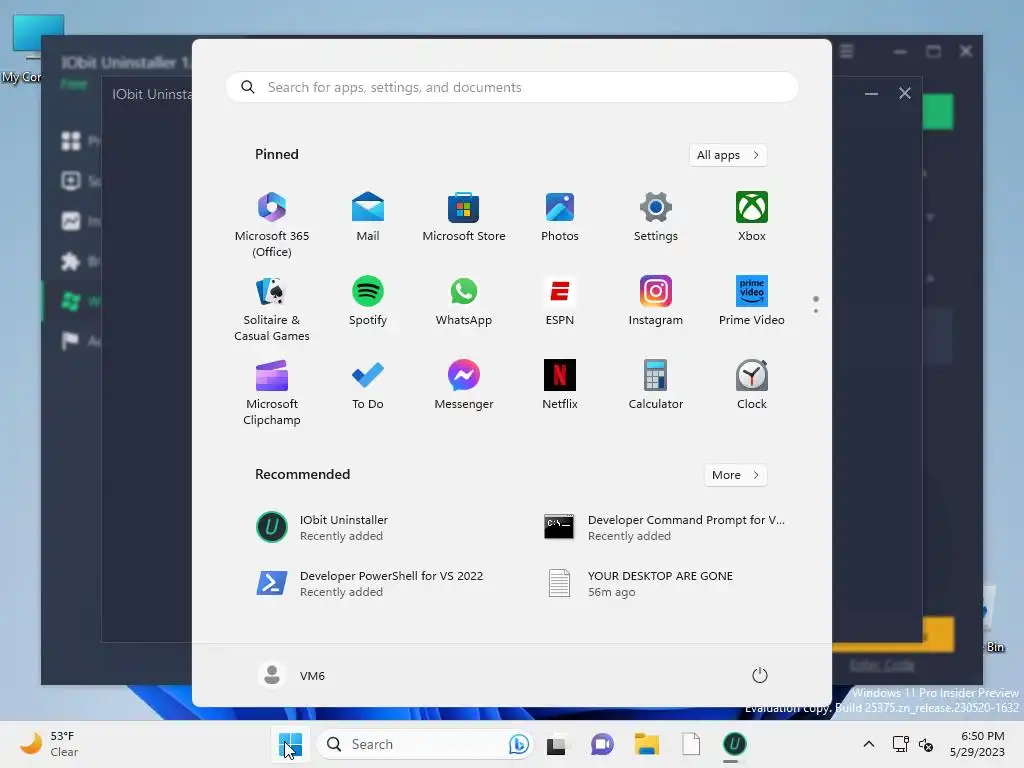The width and height of the screenshot is (1024, 768).
Task: Open IObit Uninstaller hamburger menu
Action: (846, 51)
